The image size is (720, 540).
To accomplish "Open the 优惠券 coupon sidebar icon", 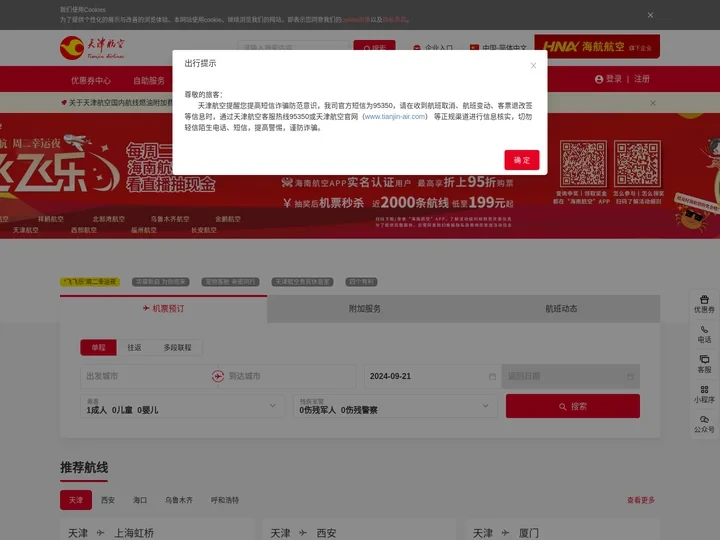I will coord(704,304).
